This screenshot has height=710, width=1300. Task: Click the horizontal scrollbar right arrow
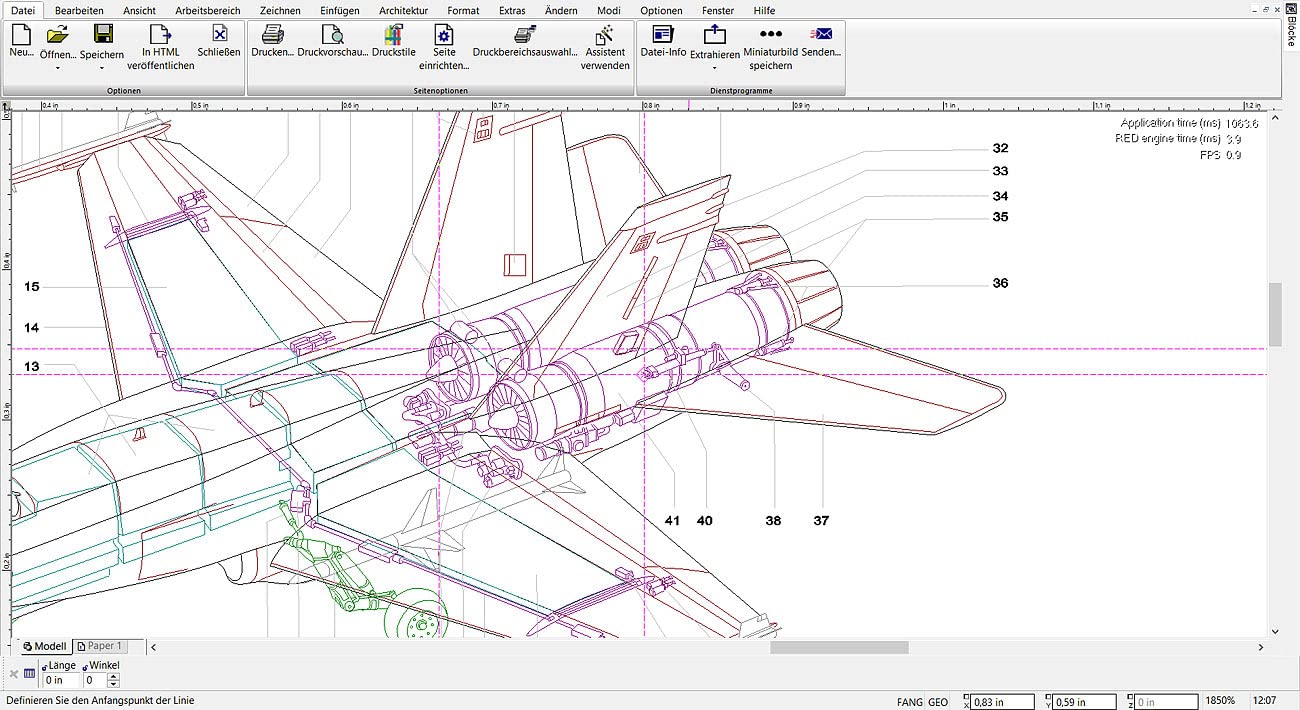[1260, 647]
